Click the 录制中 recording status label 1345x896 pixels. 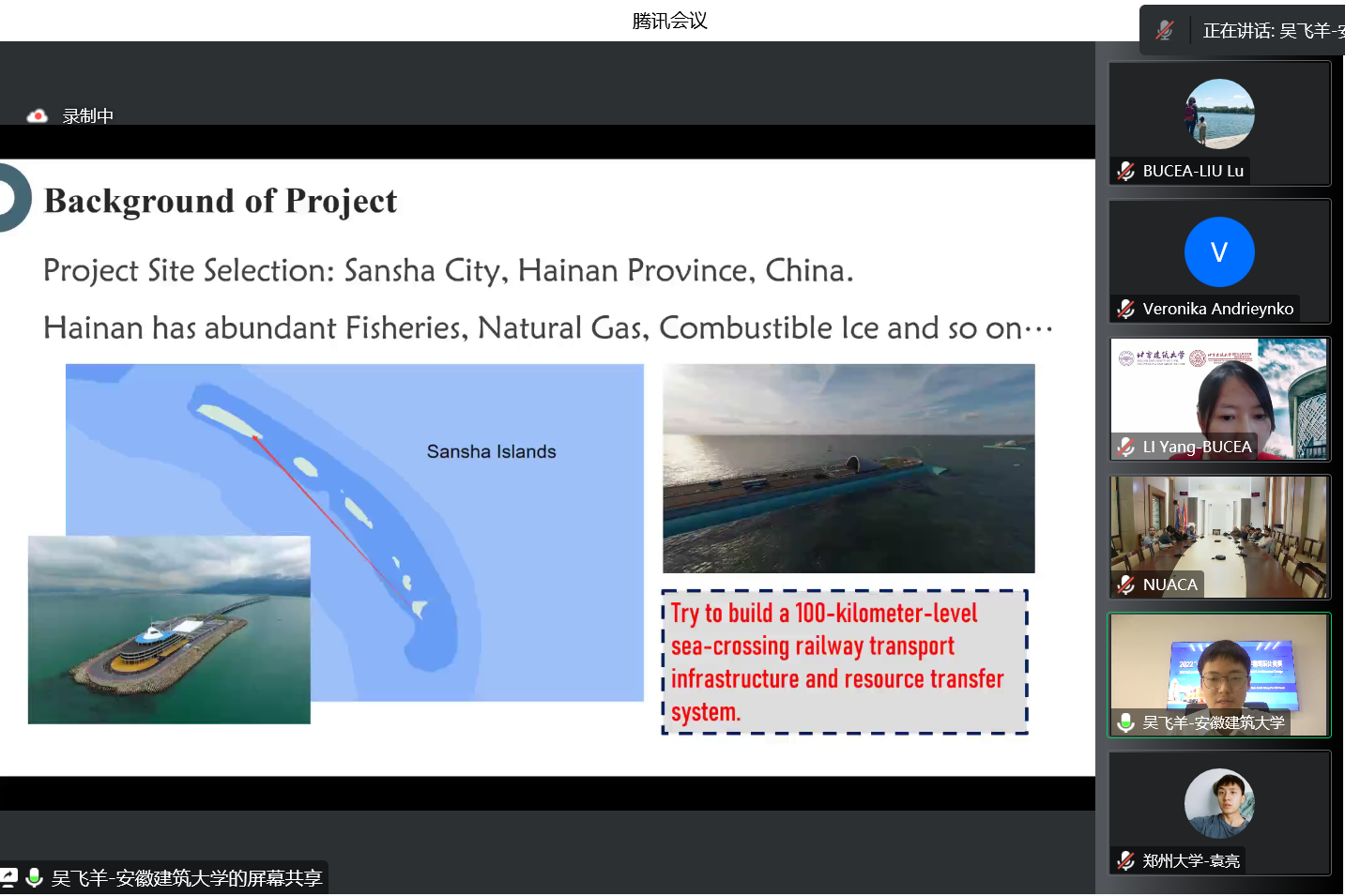pyautogui.click(x=87, y=116)
